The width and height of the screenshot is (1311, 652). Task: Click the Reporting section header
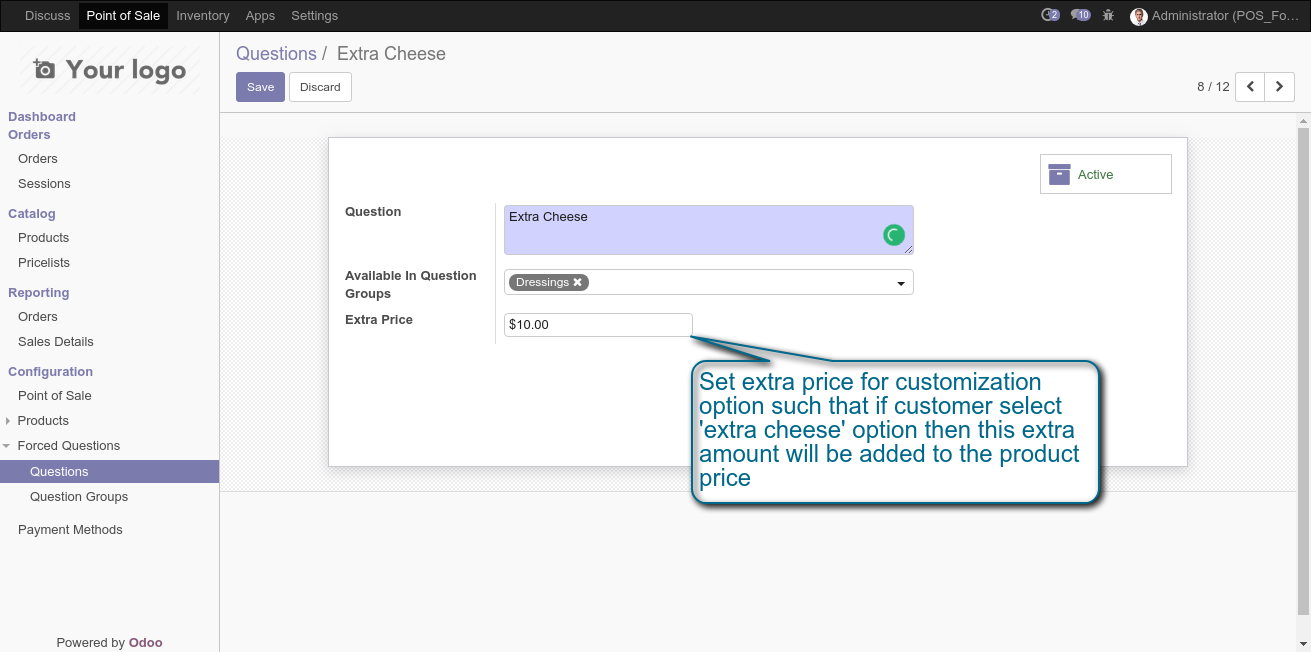coord(39,293)
